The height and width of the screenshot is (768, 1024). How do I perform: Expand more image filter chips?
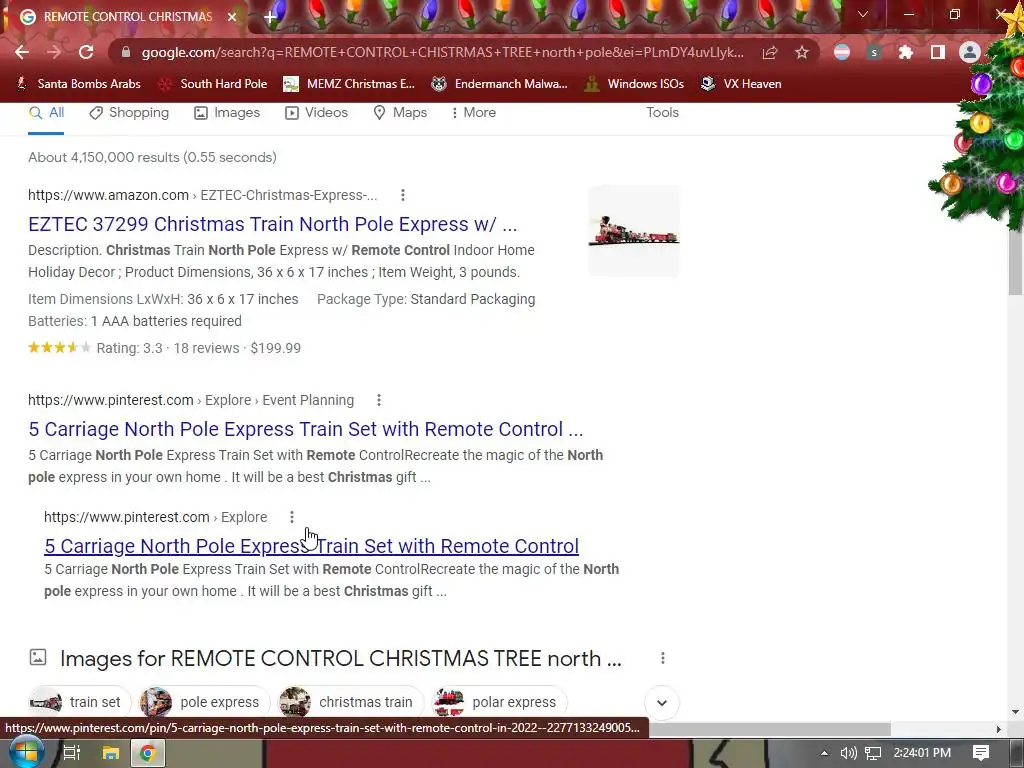pos(662,703)
